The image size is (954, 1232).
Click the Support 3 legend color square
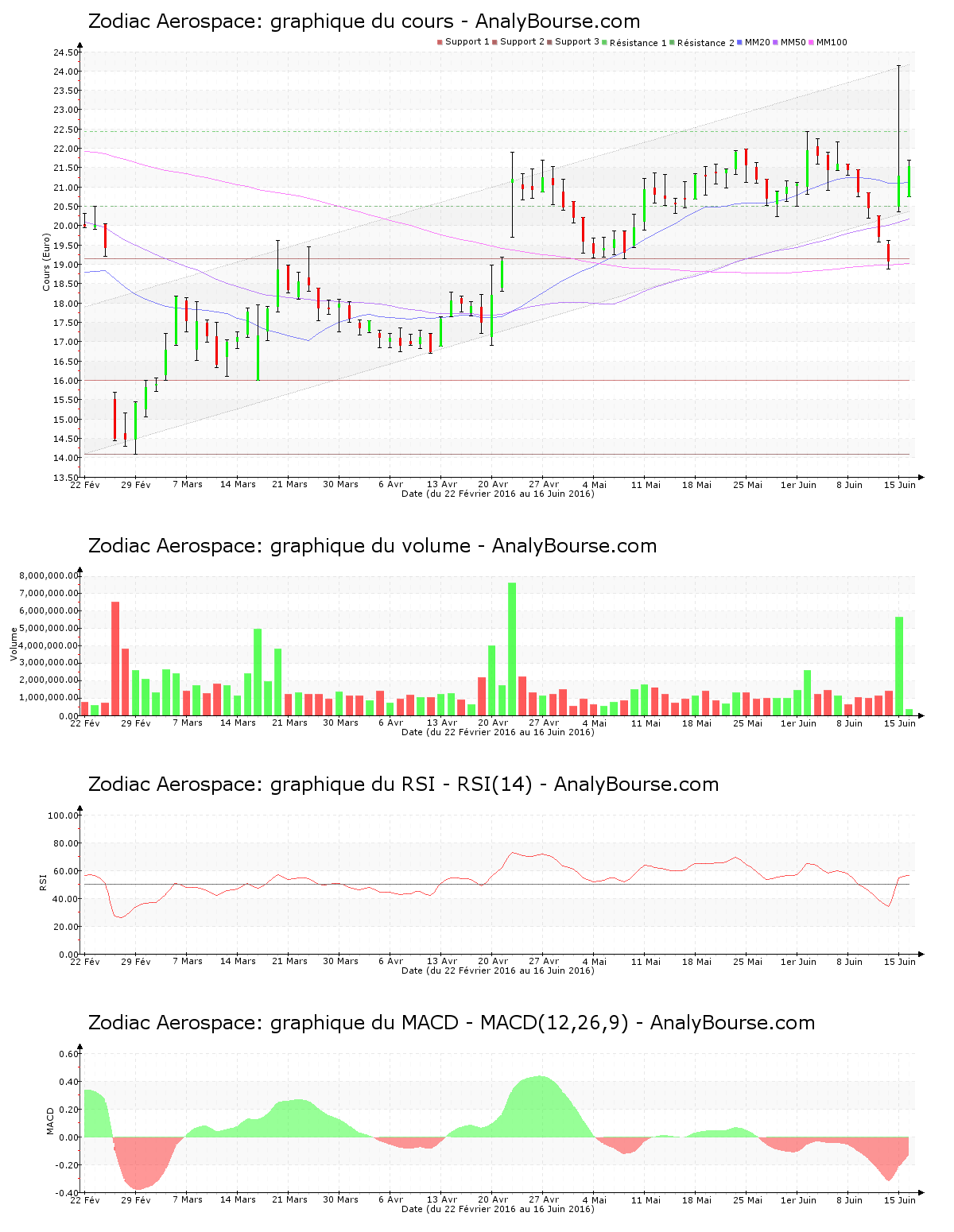click(549, 42)
